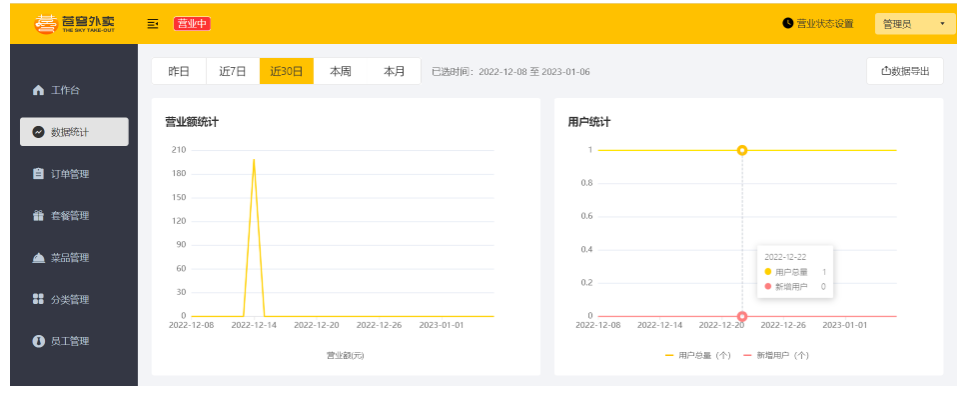Open the 管理员 dropdown menu
The image size is (975, 394).
pos(915,24)
